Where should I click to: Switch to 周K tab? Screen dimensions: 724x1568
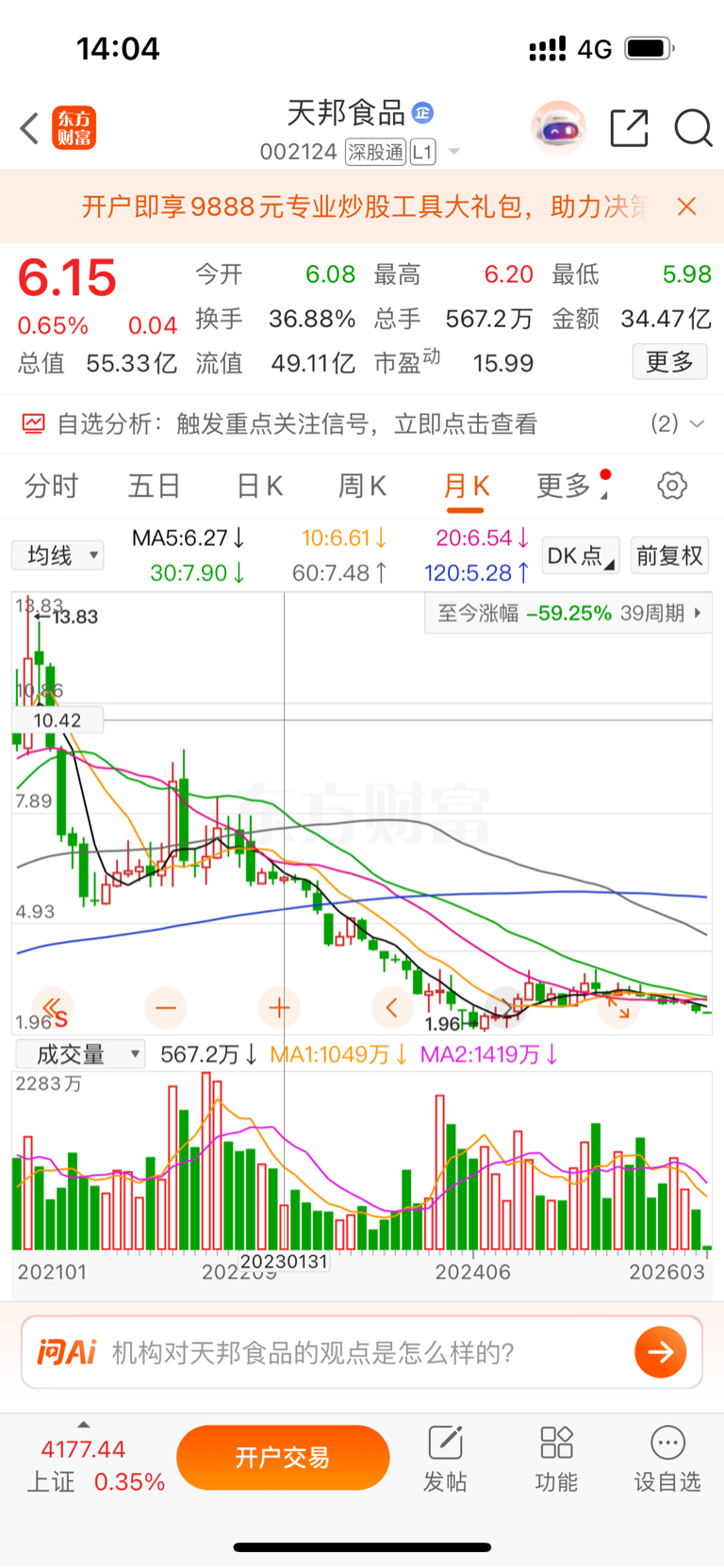coord(363,487)
